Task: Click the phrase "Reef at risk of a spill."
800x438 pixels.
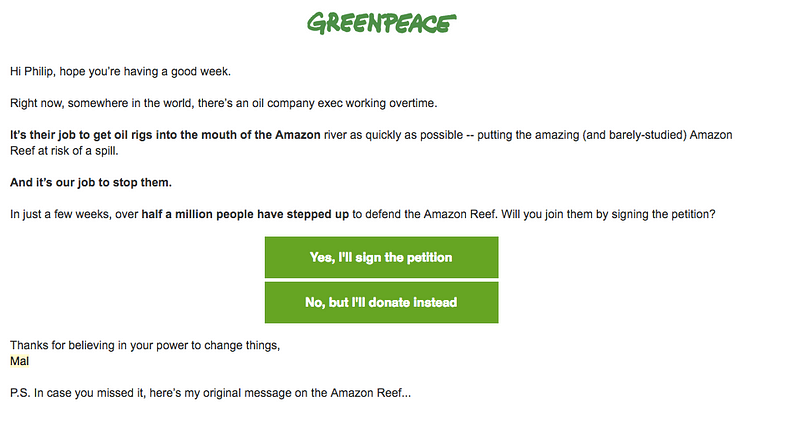Action: click(64, 151)
